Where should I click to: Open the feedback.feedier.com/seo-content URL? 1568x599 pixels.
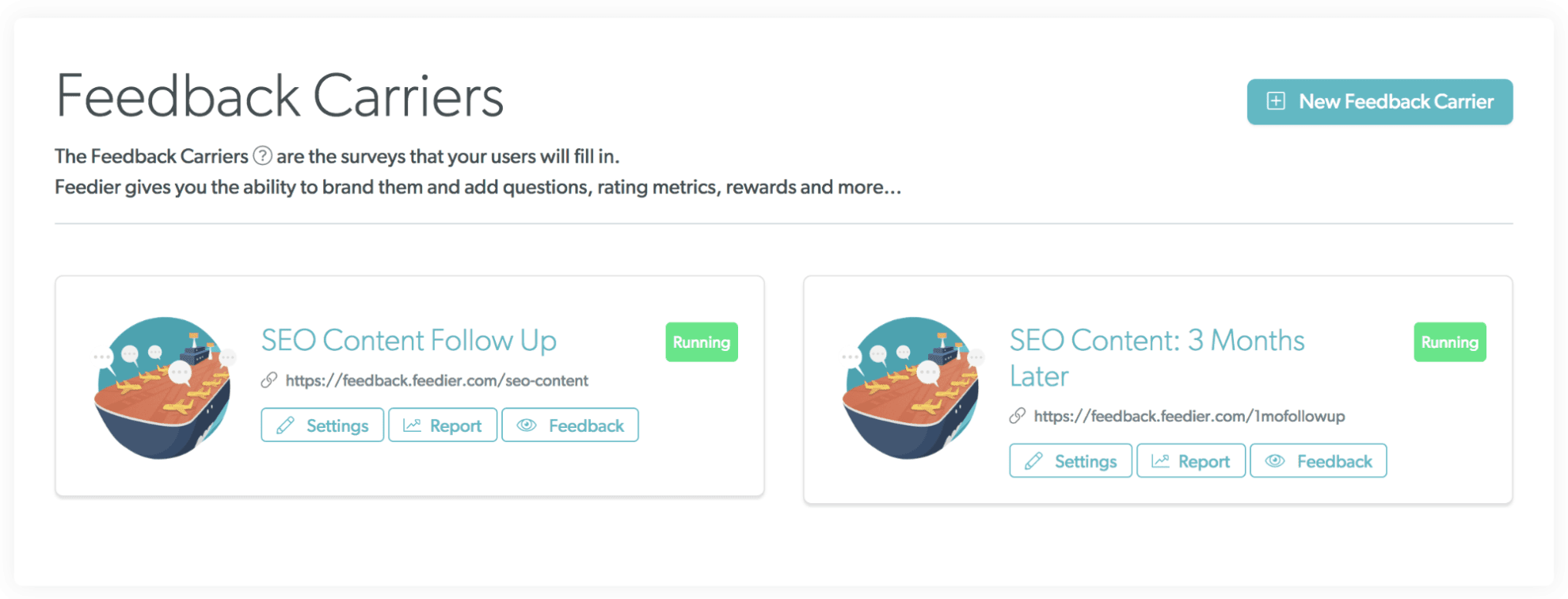(436, 380)
